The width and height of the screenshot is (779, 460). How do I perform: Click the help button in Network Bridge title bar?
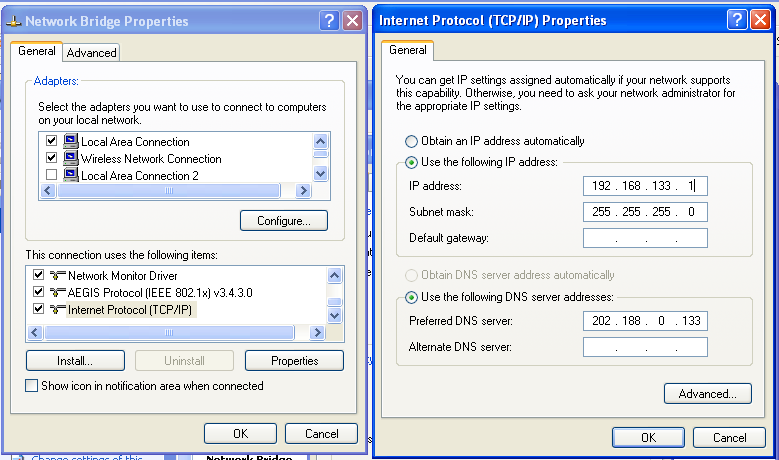pyautogui.click(x=329, y=20)
